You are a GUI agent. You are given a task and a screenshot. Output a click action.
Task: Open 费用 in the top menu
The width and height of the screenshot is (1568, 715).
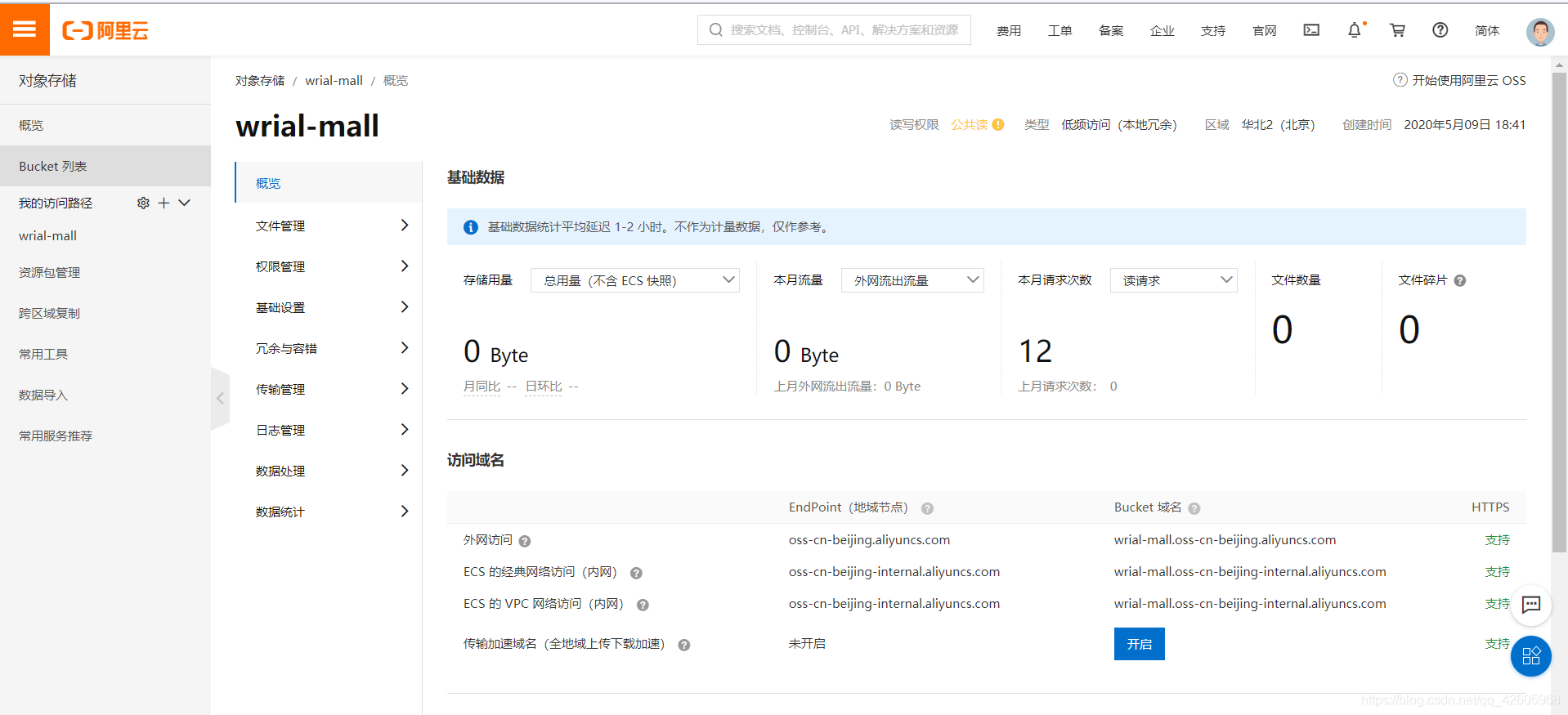1009,31
